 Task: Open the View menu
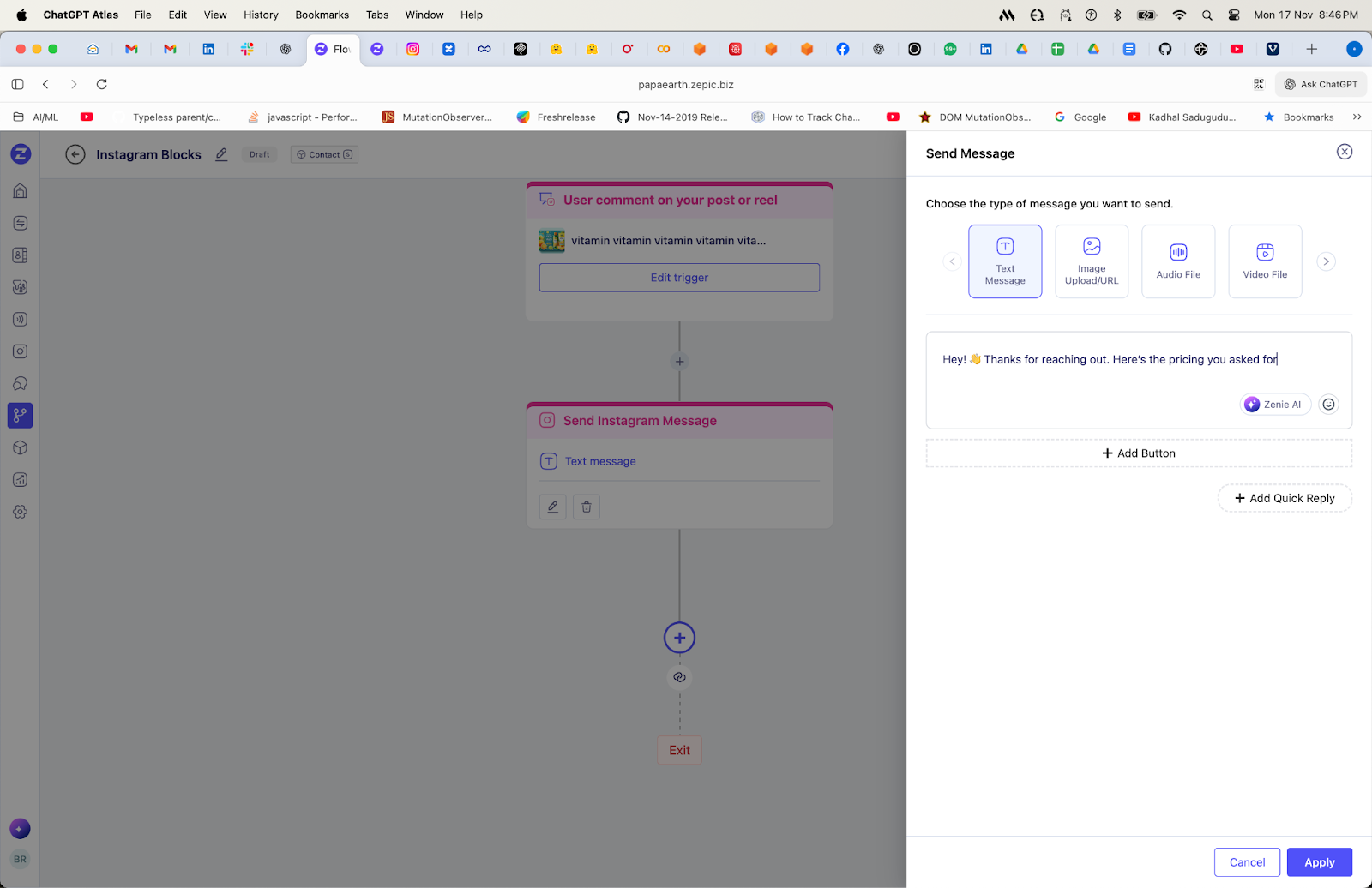click(x=215, y=15)
